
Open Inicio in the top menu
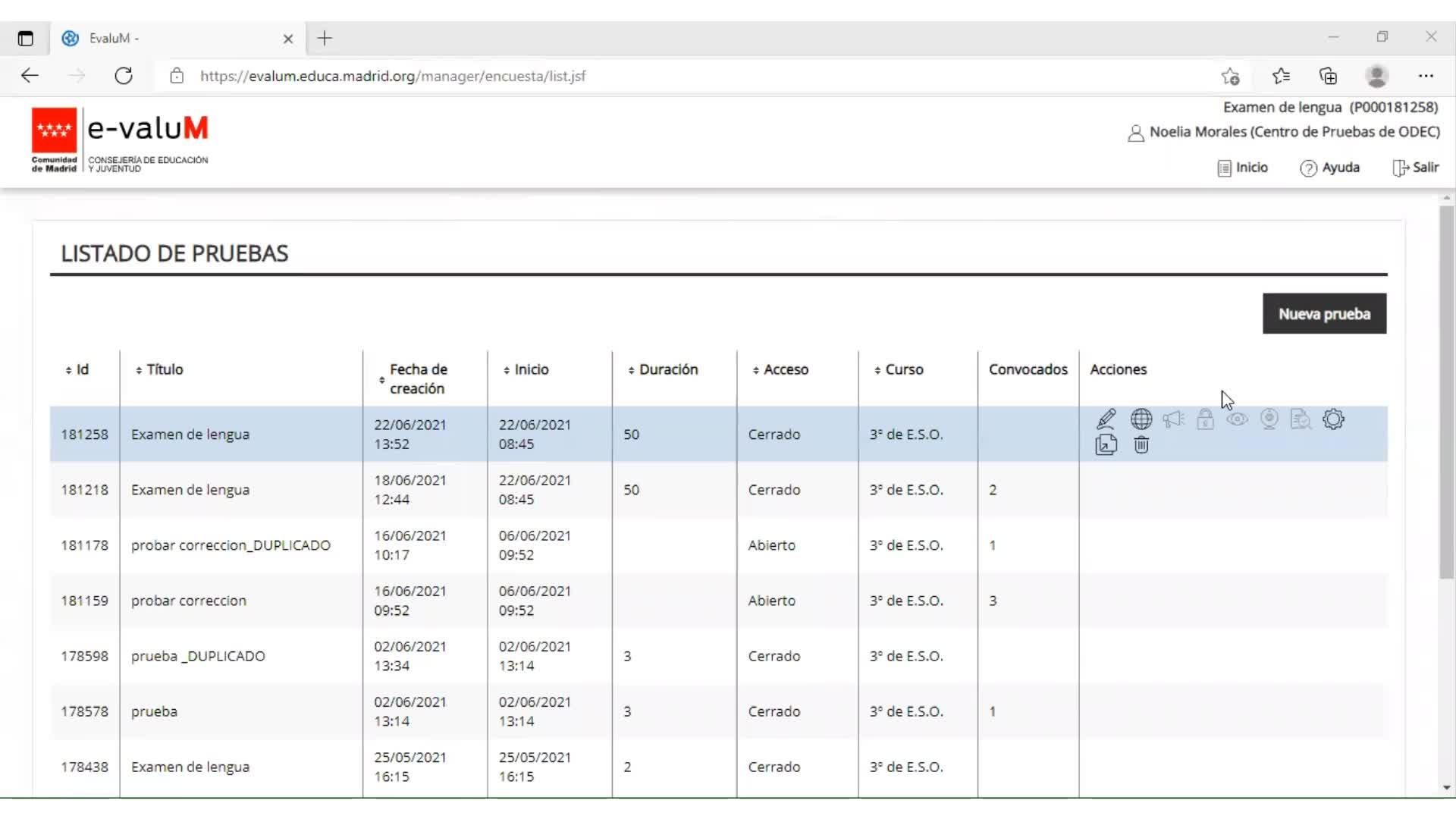(1242, 168)
